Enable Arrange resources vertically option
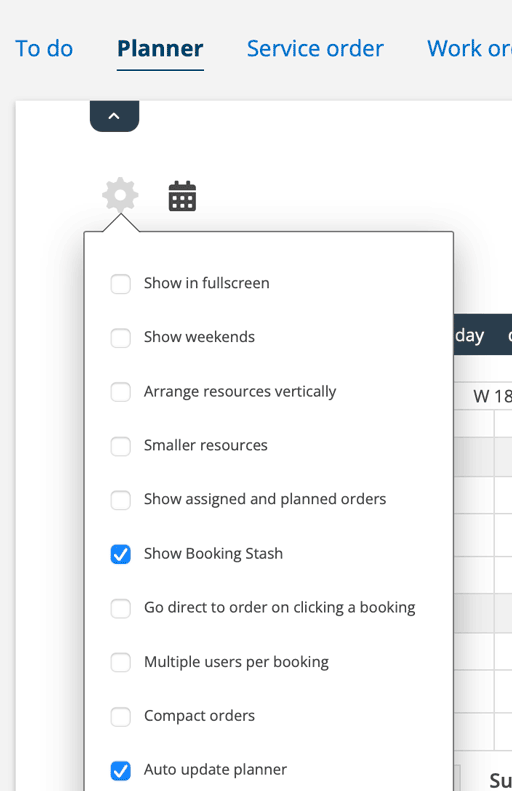This screenshot has width=512, height=791. click(121, 392)
